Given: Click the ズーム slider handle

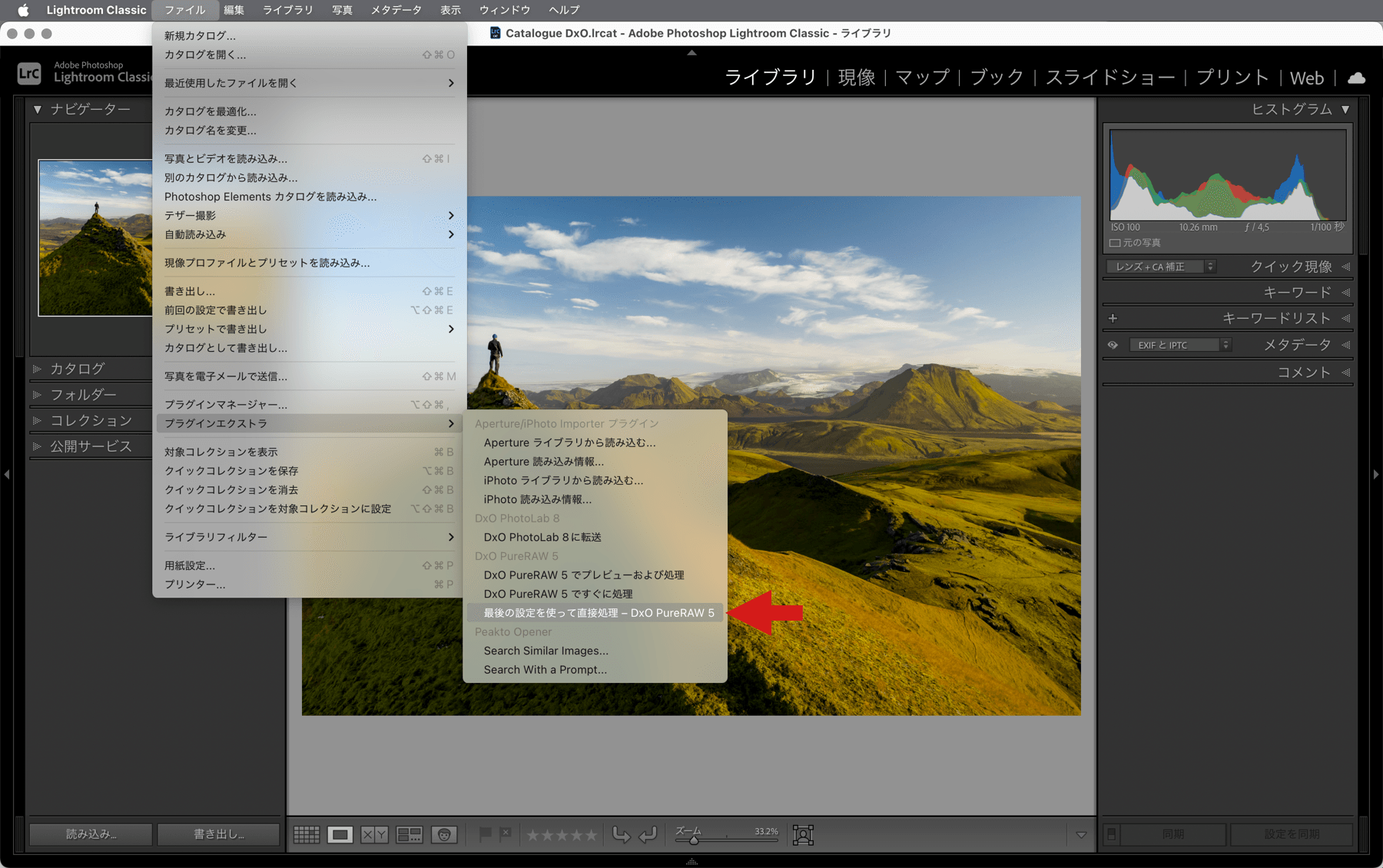Looking at the screenshot, I should (694, 840).
